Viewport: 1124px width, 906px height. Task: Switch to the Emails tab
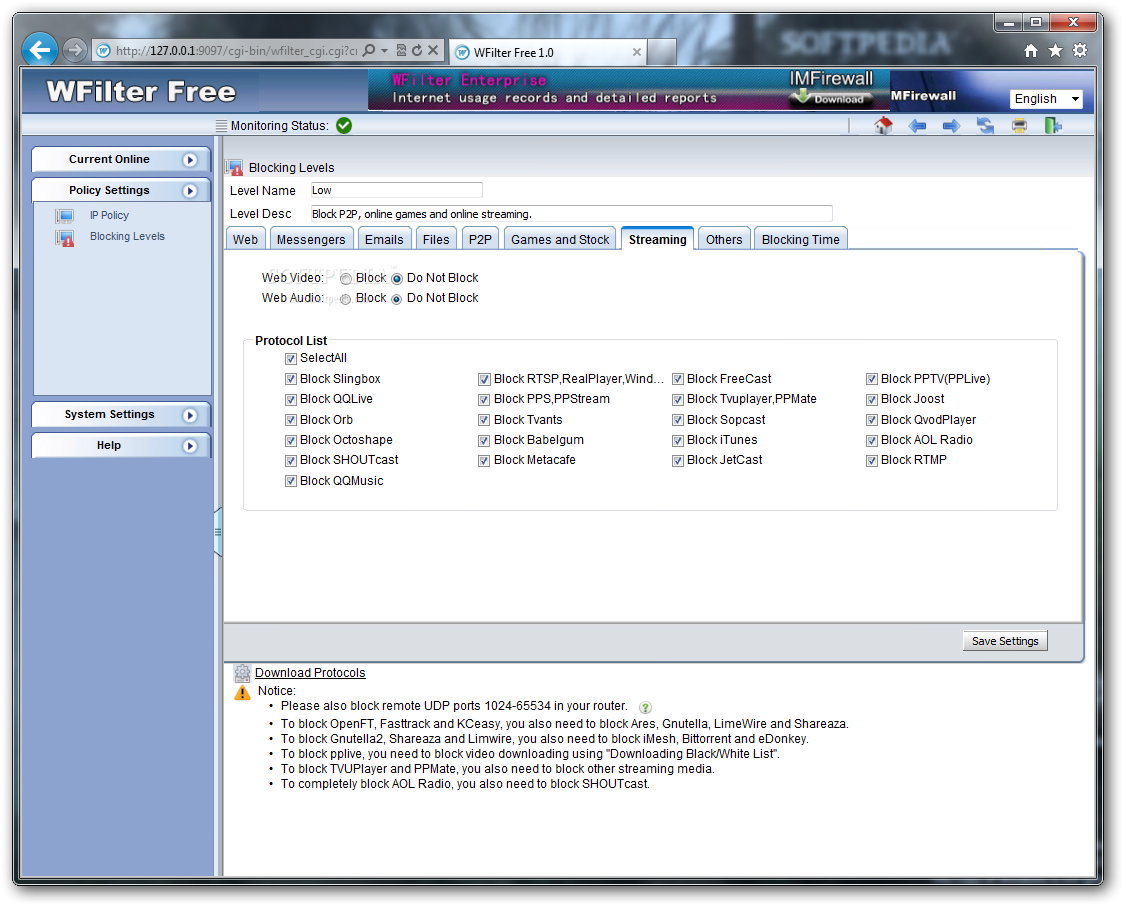click(384, 239)
